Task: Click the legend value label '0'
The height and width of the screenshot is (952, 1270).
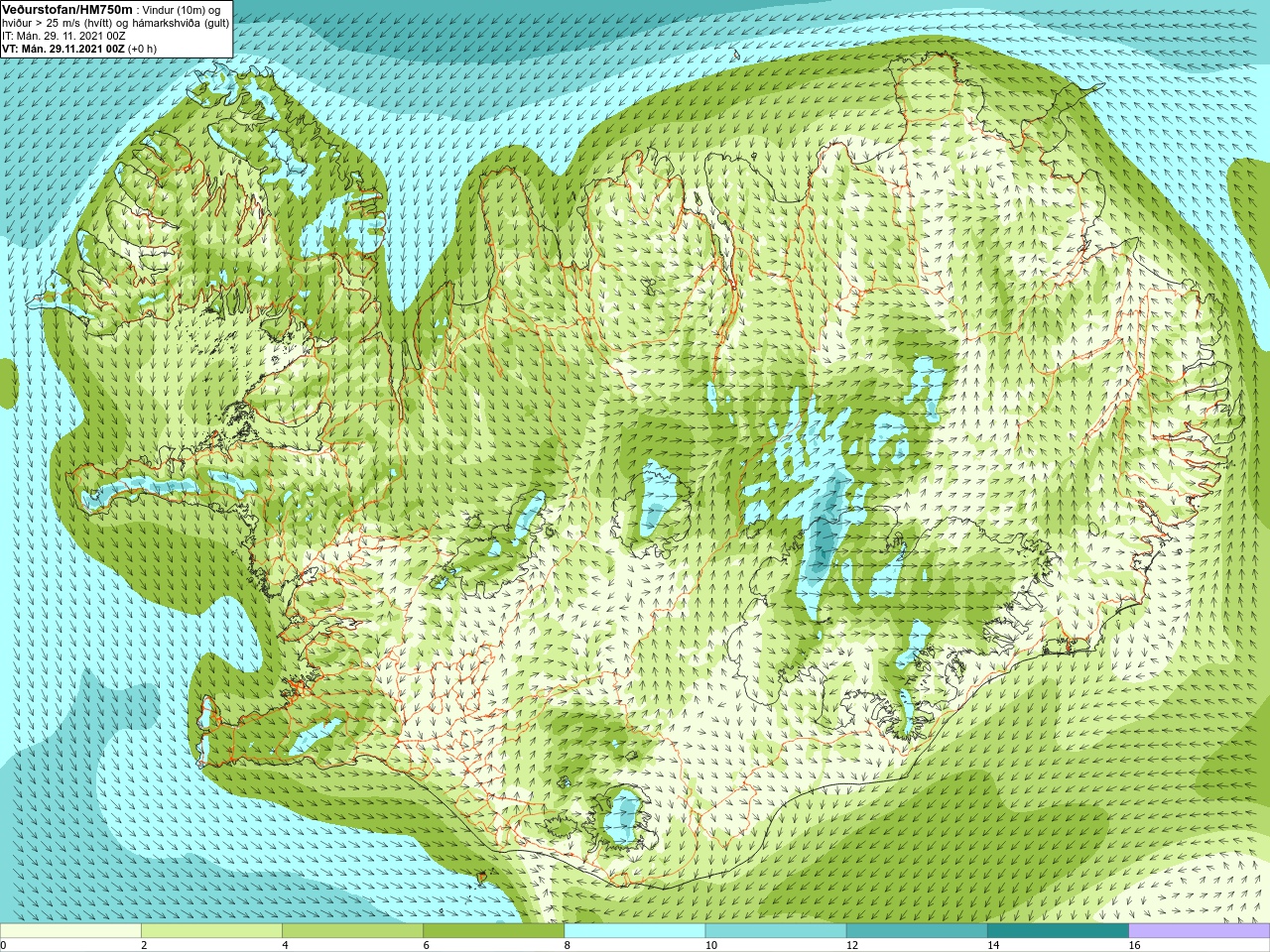Action: tap(3, 945)
